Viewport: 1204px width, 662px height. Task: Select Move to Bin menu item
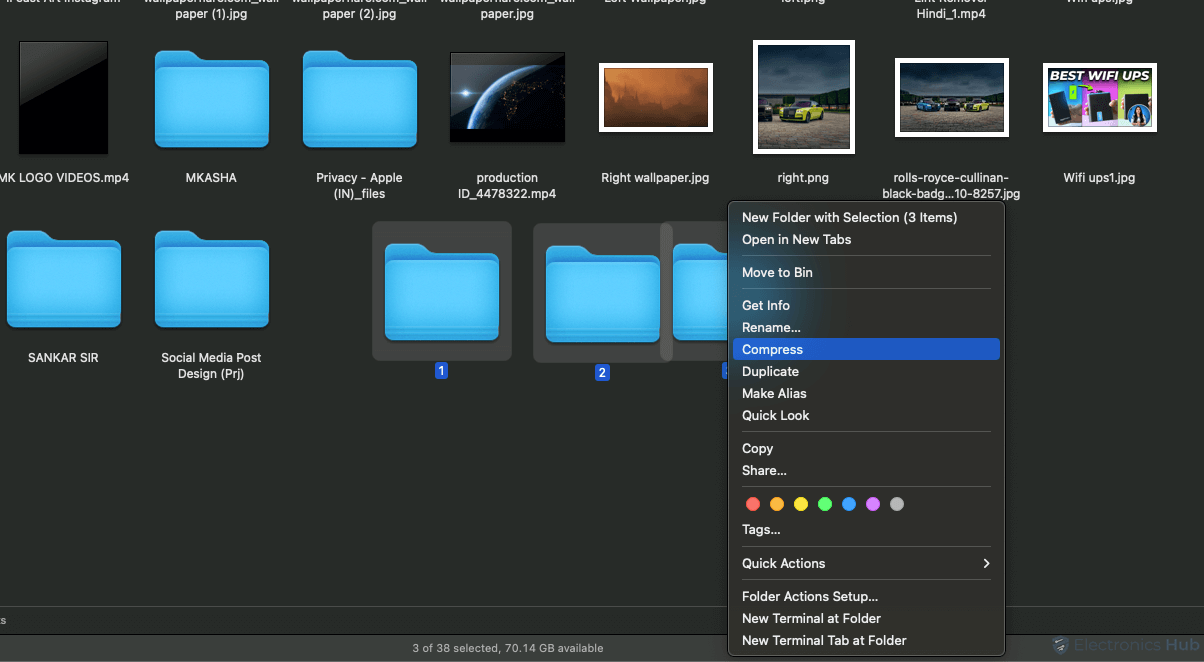(777, 272)
